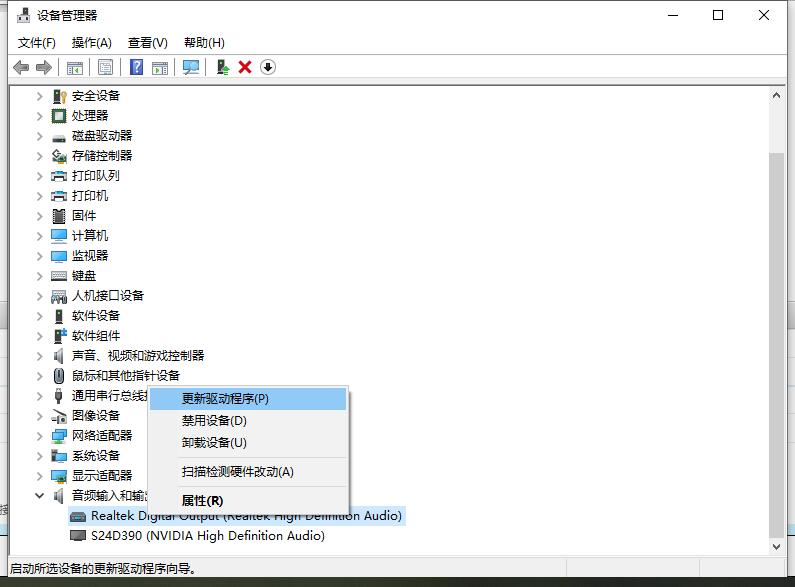This screenshot has height=587, width=795.
Task: Click the vertical scrollbar up arrow
Action: point(776,95)
